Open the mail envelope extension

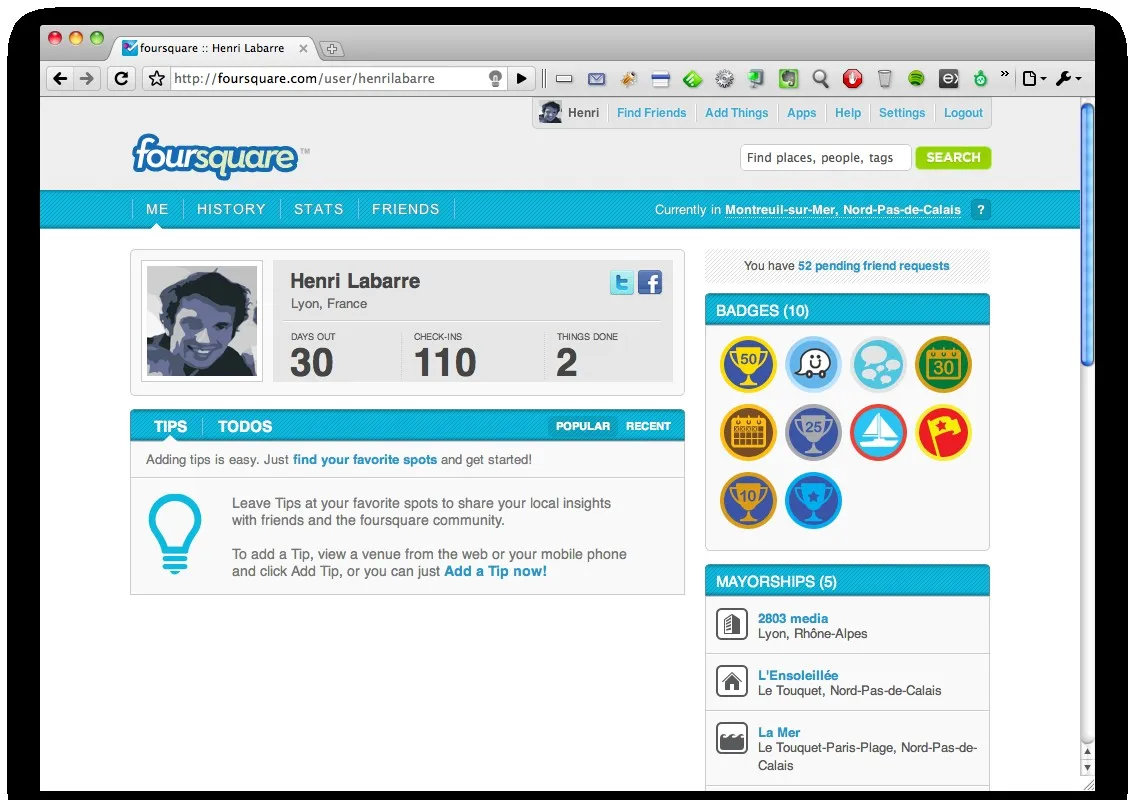[596, 79]
